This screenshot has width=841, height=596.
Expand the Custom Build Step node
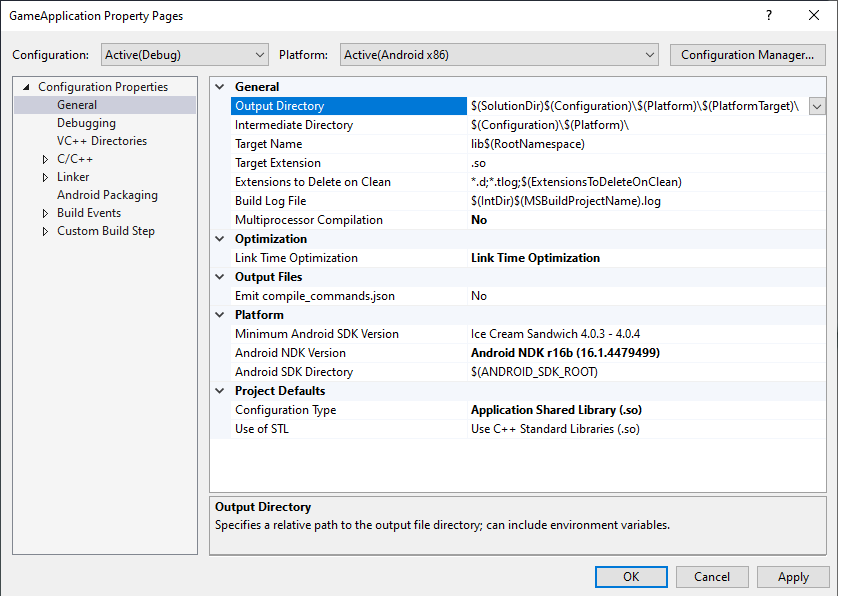[45, 231]
